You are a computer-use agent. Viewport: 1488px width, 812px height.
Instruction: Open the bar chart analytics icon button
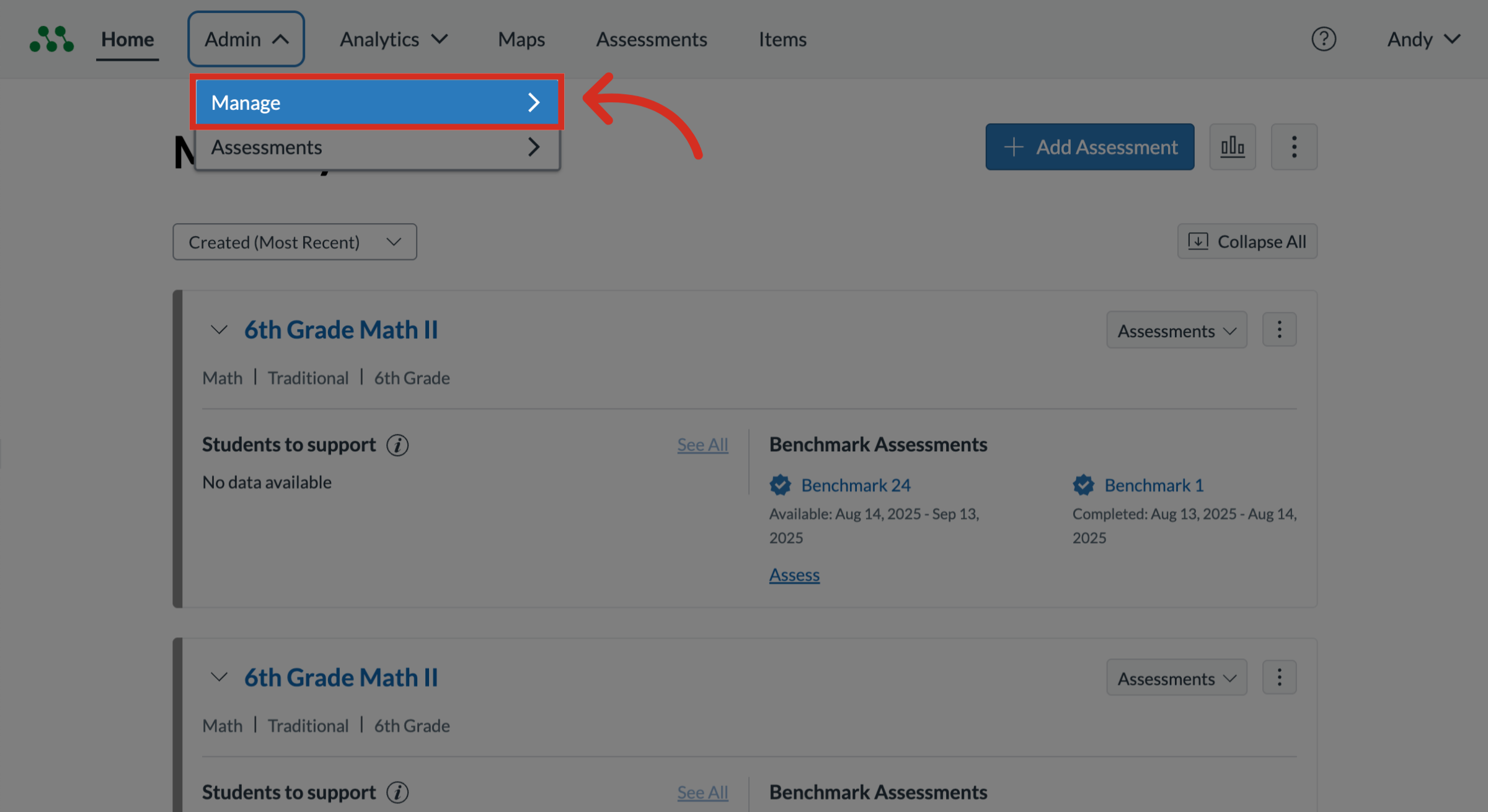point(1232,147)
